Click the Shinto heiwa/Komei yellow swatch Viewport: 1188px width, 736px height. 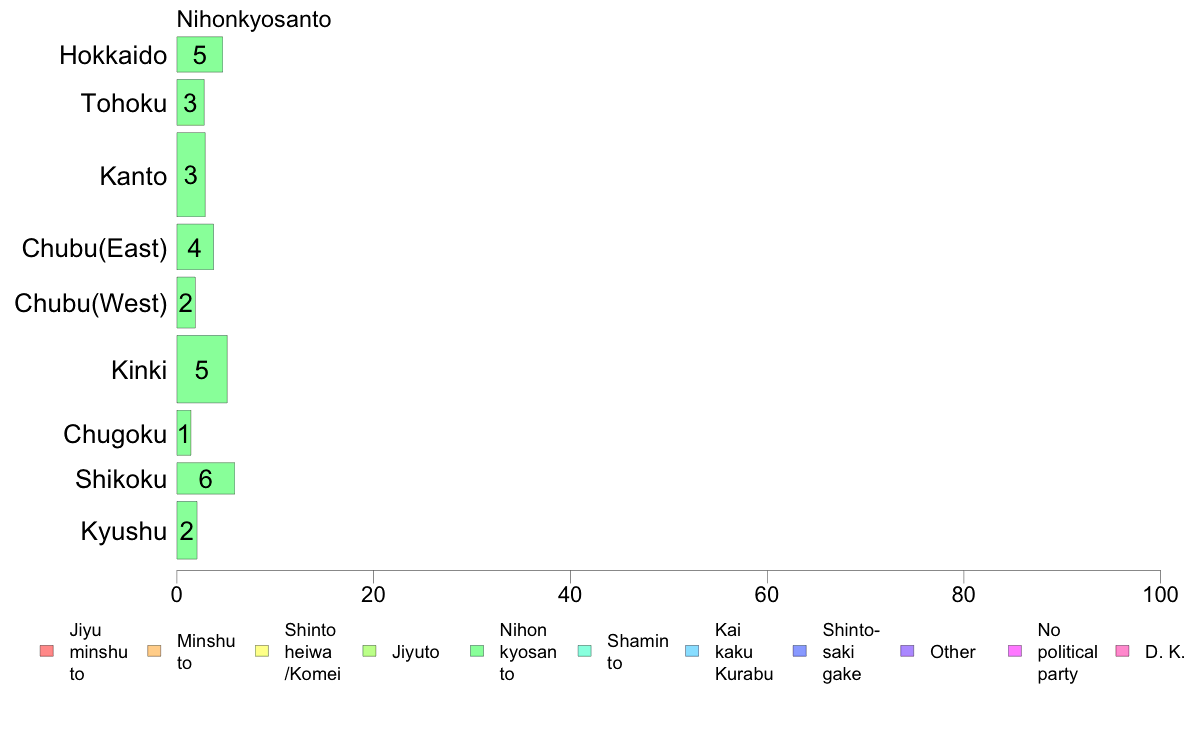(x=262, y=651)
